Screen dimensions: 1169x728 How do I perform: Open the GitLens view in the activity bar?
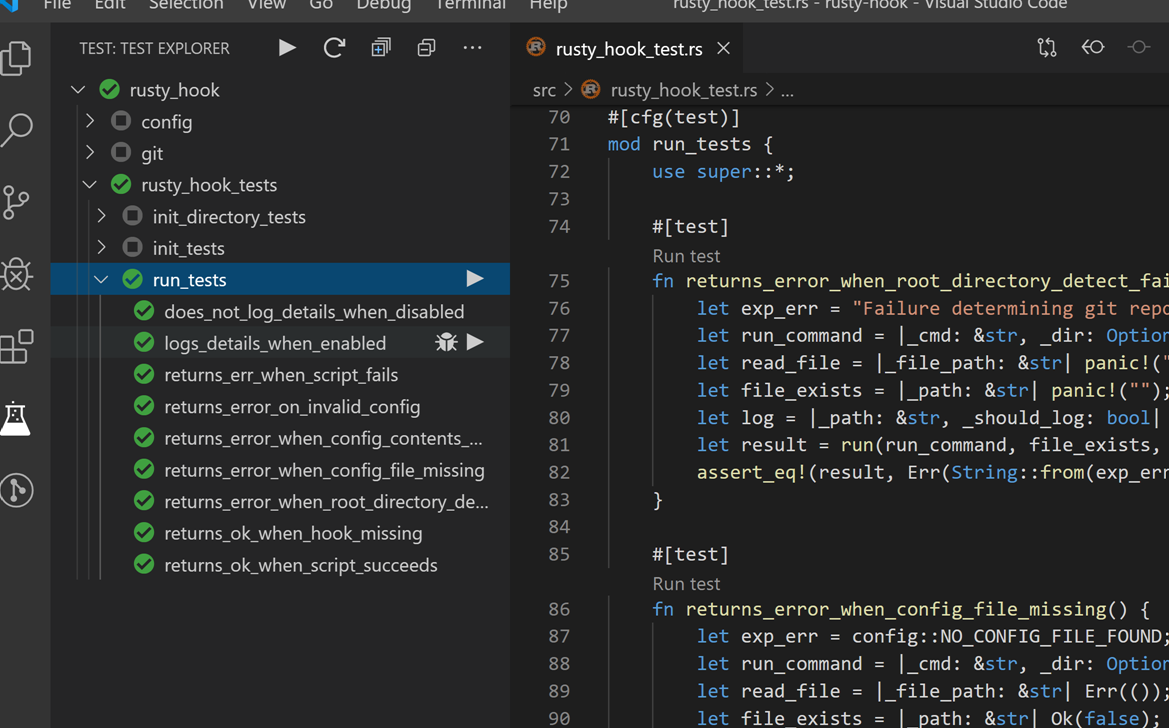[18, 490]
